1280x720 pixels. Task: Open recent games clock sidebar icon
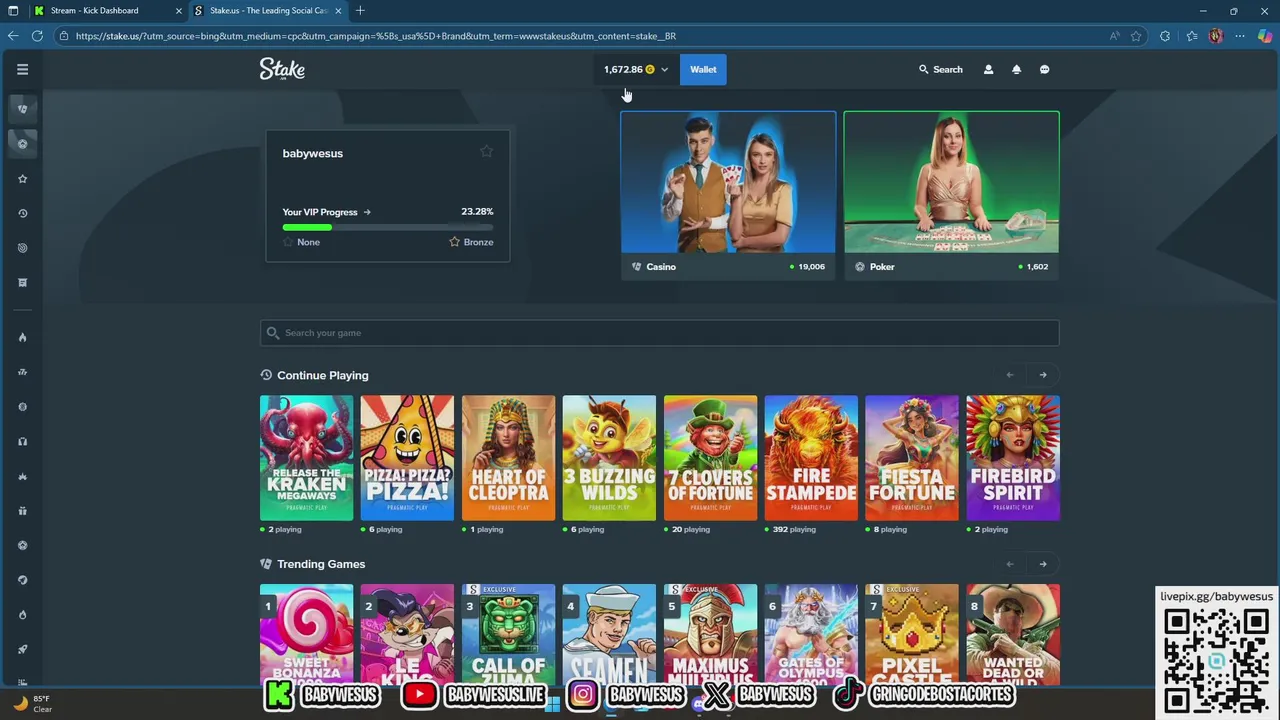(22, 213)
